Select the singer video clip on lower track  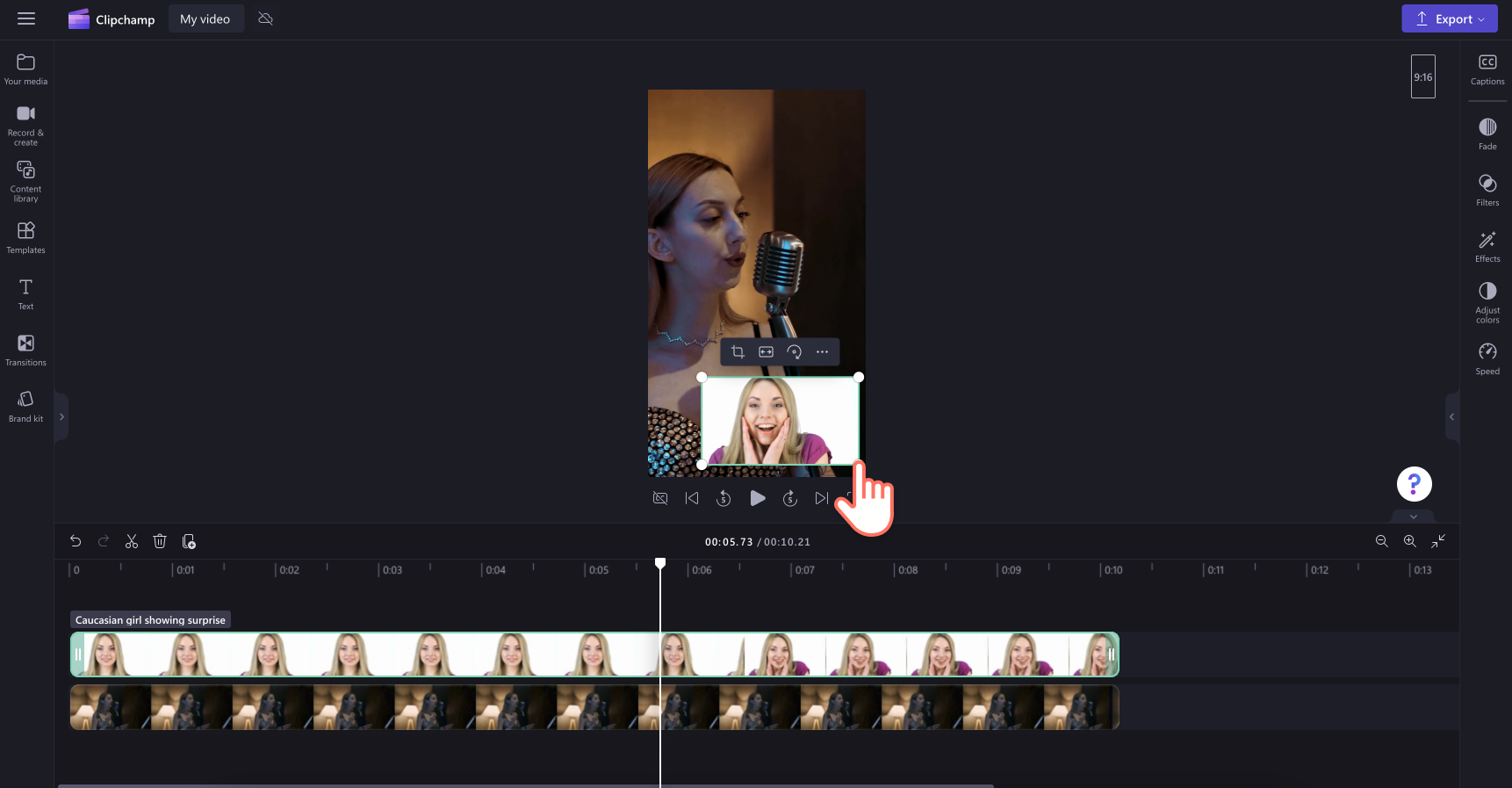[594, 707]
